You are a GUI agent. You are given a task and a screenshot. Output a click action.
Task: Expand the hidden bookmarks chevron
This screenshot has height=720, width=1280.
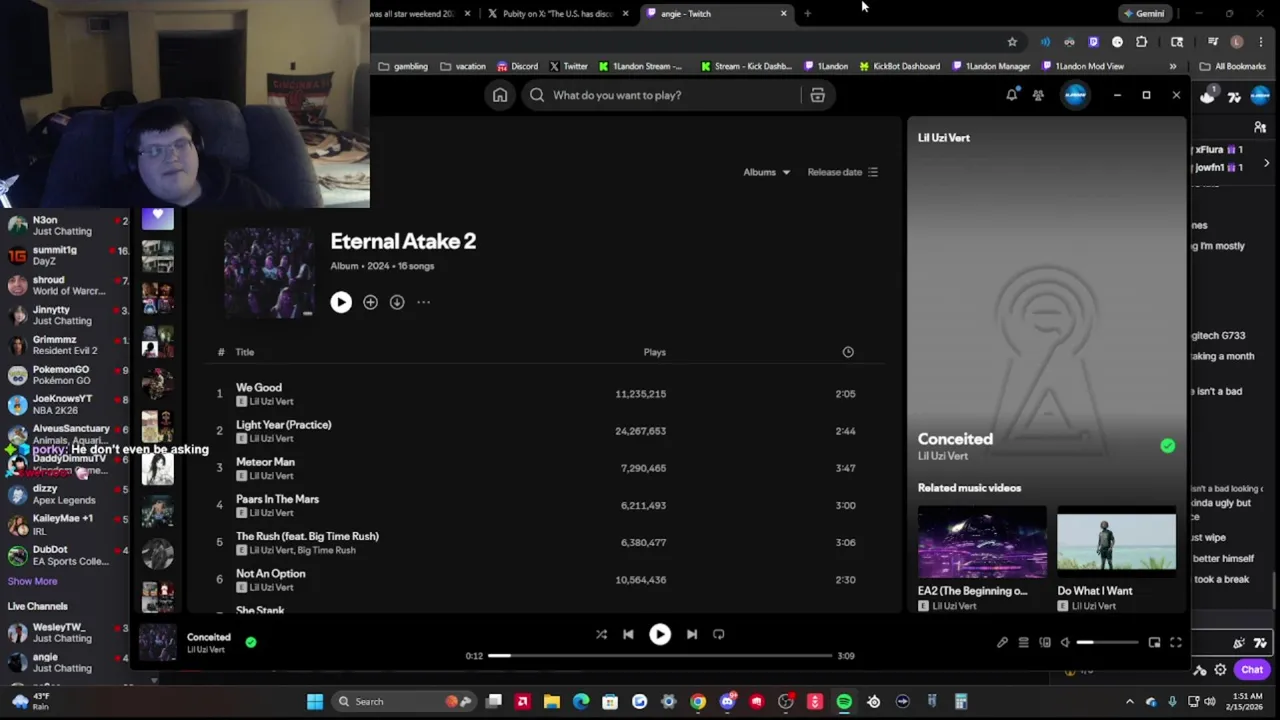coord(1173,66)
